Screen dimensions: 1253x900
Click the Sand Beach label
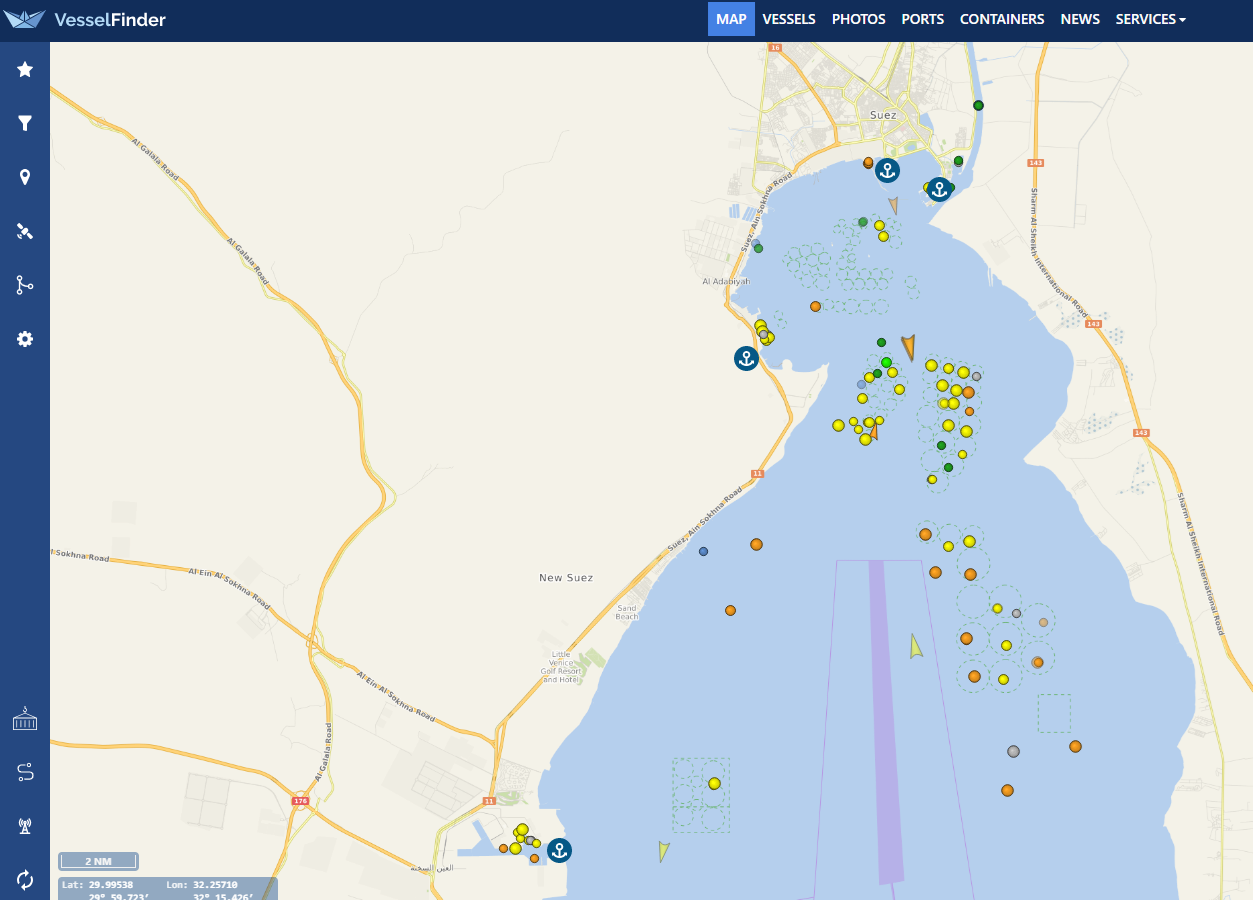coord(627,612)
